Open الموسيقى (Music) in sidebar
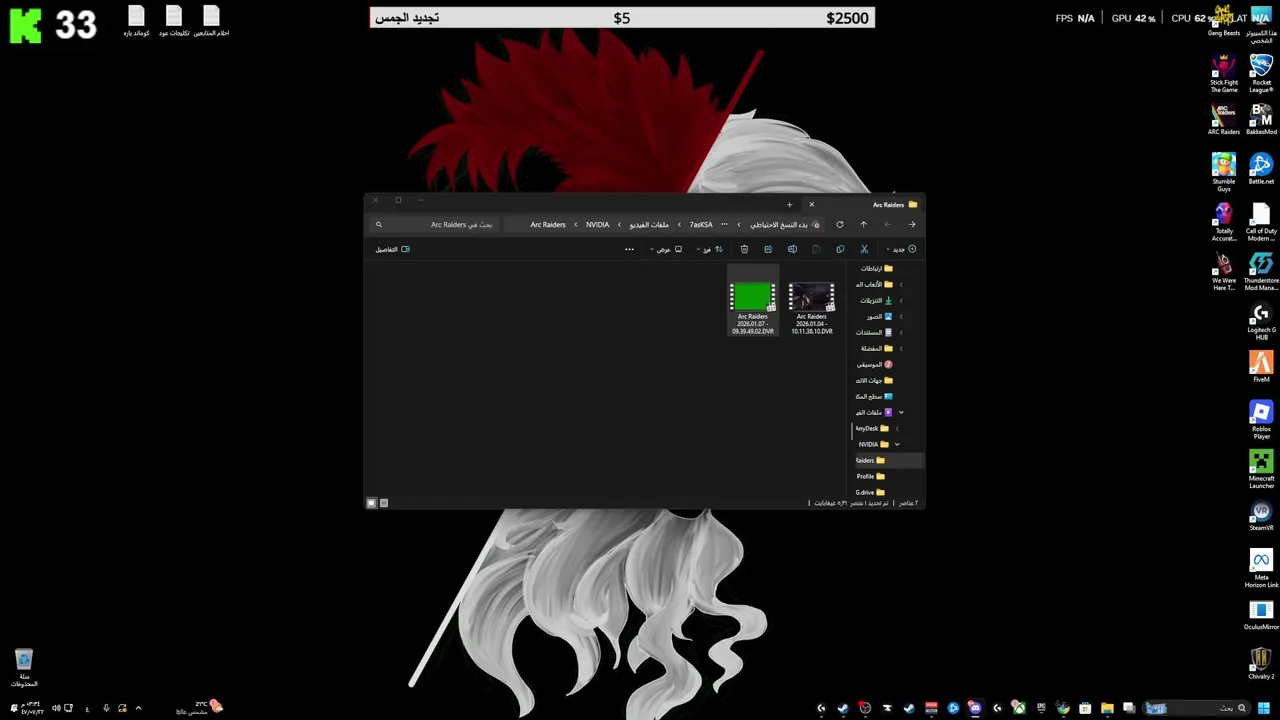The image size is (1280, 720). click(x=875, y=364)
